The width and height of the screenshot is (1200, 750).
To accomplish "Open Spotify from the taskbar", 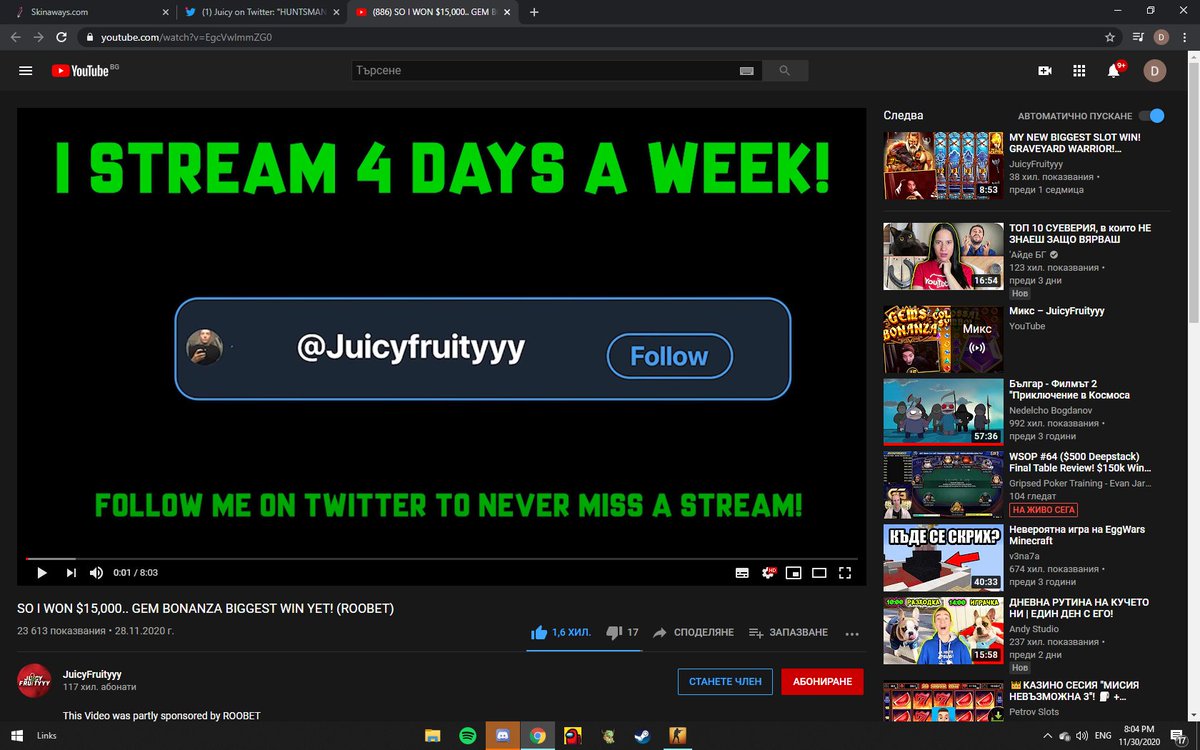I will [x=467, y=735].
